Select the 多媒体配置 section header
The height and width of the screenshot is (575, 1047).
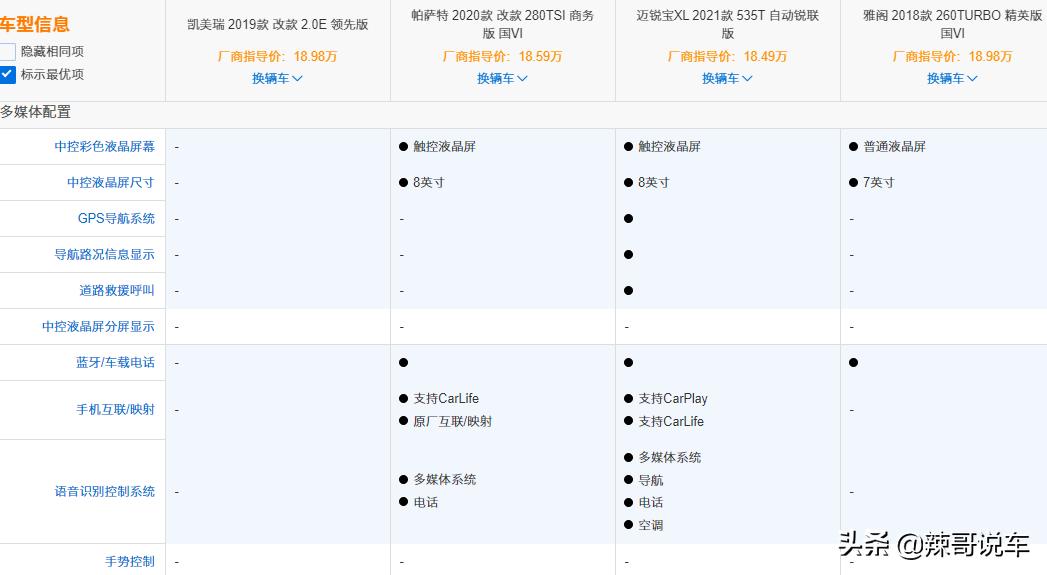tap(35, 112)
